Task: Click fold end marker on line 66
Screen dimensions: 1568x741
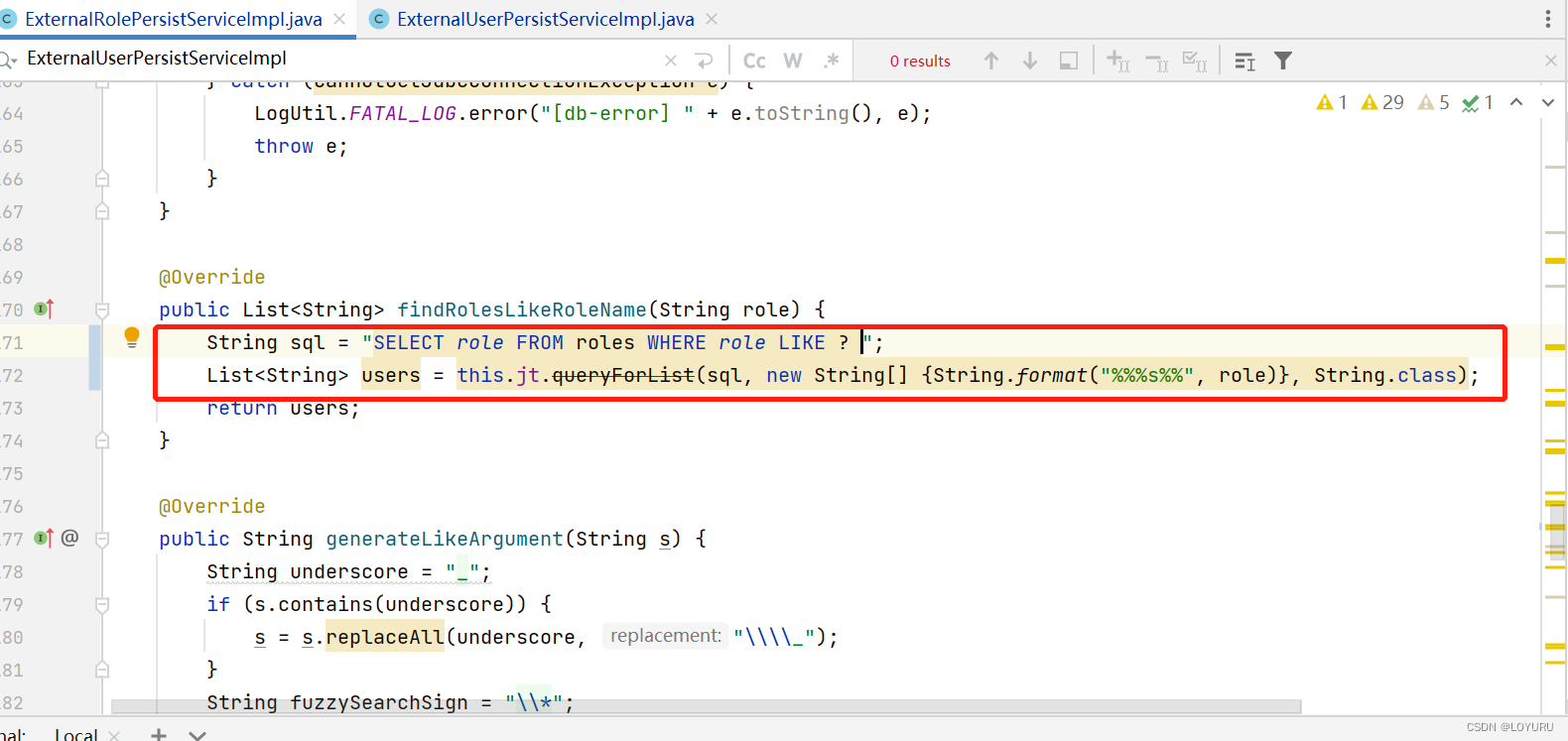Action: pyautogui.click(x=102, y=179)
